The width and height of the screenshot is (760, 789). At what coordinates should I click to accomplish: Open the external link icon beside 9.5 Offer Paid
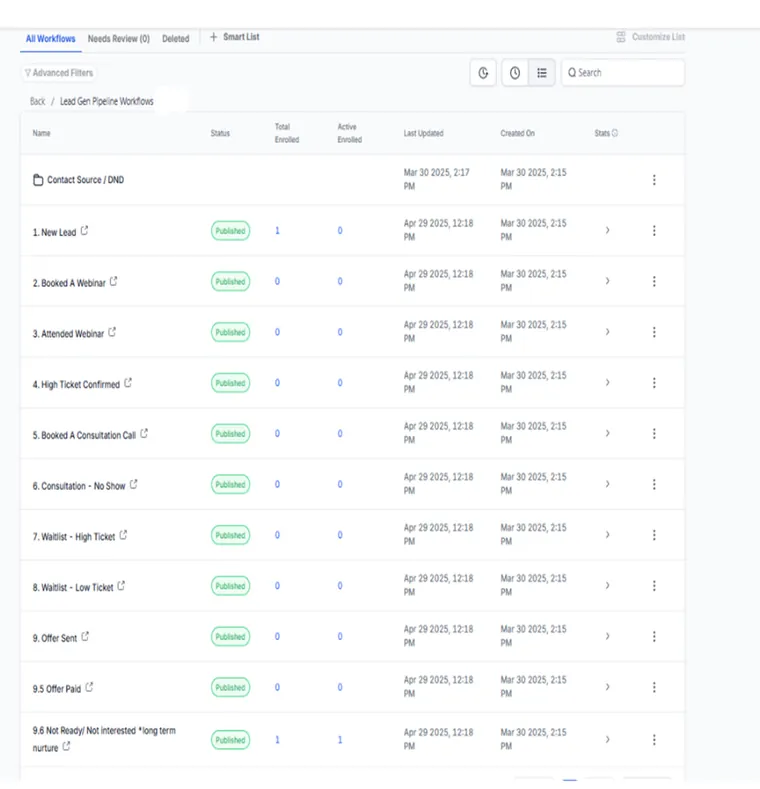click(x=90, y=687)
